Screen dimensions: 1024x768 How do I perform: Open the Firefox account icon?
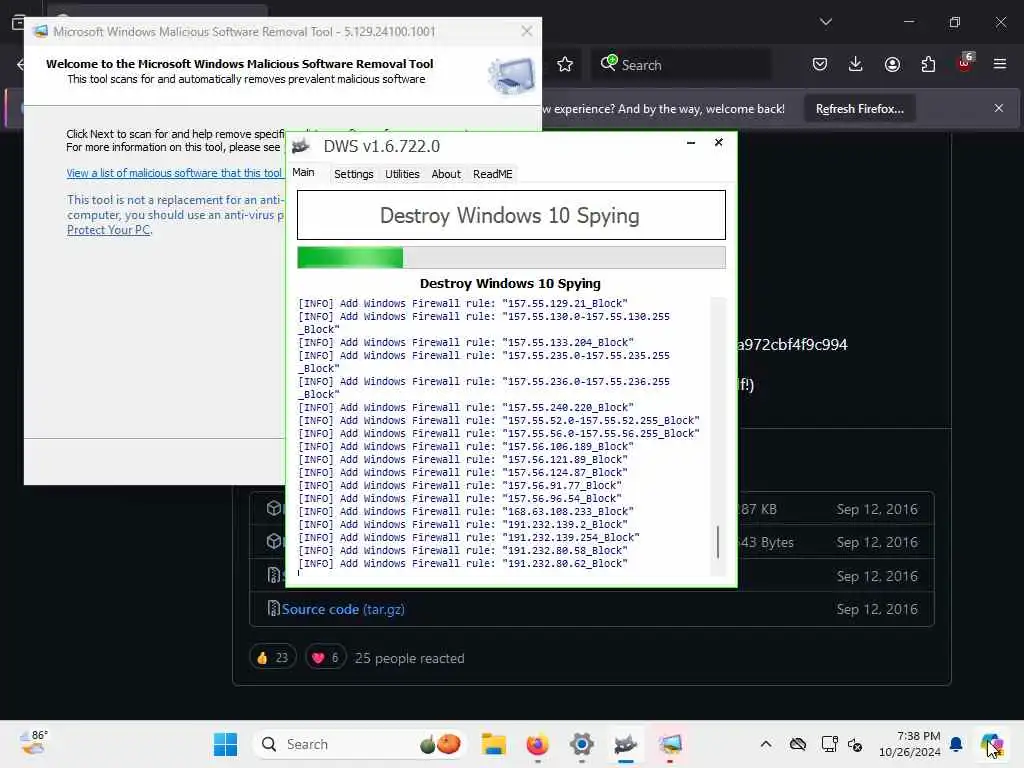[892, 64]
